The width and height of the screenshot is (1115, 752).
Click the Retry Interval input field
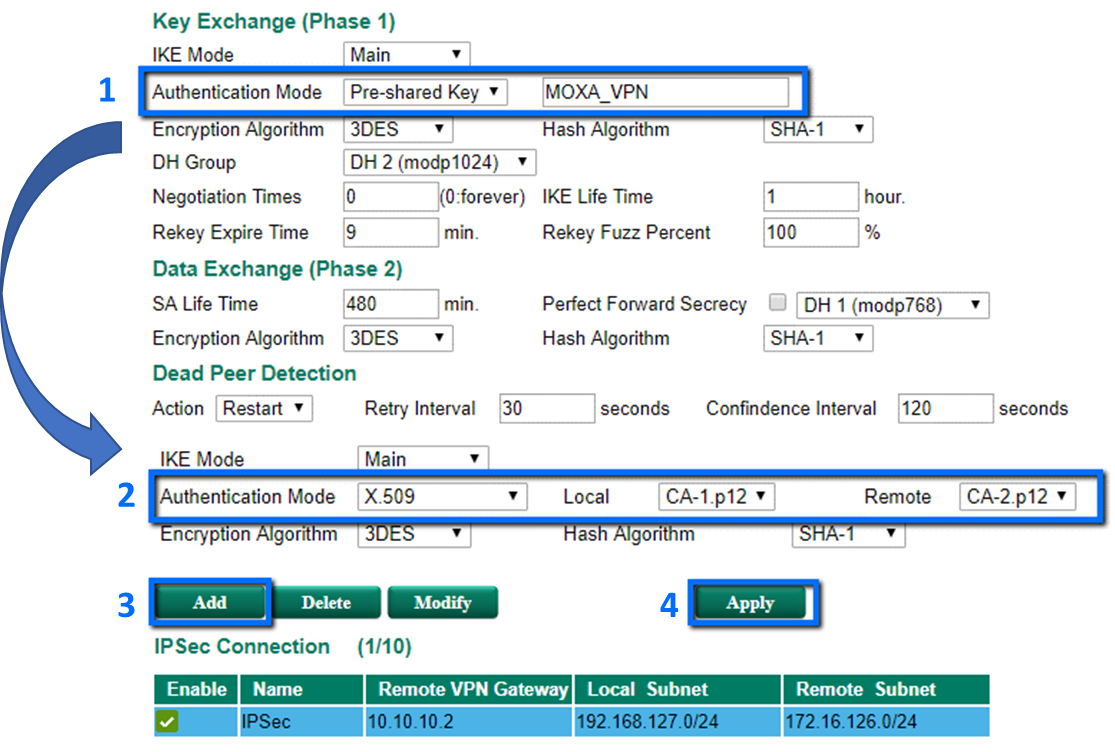(547, 408)
